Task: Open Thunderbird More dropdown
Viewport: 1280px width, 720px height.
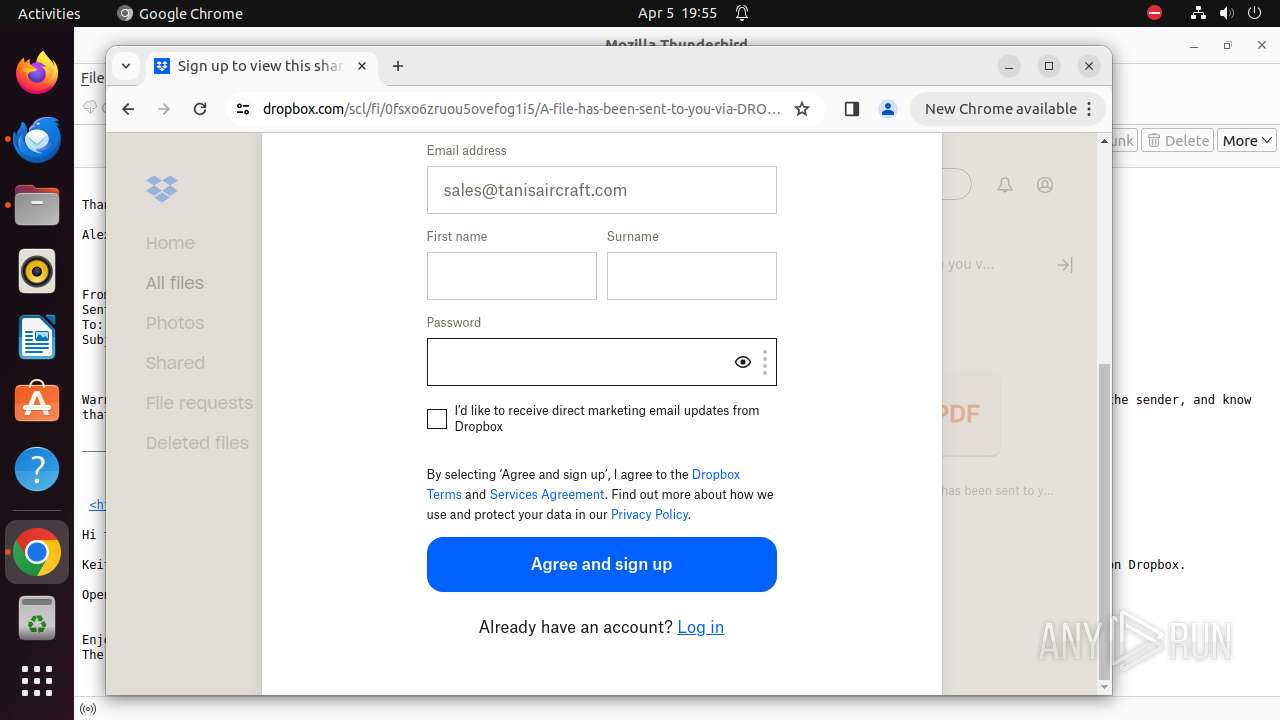Action: point(1247,141)
